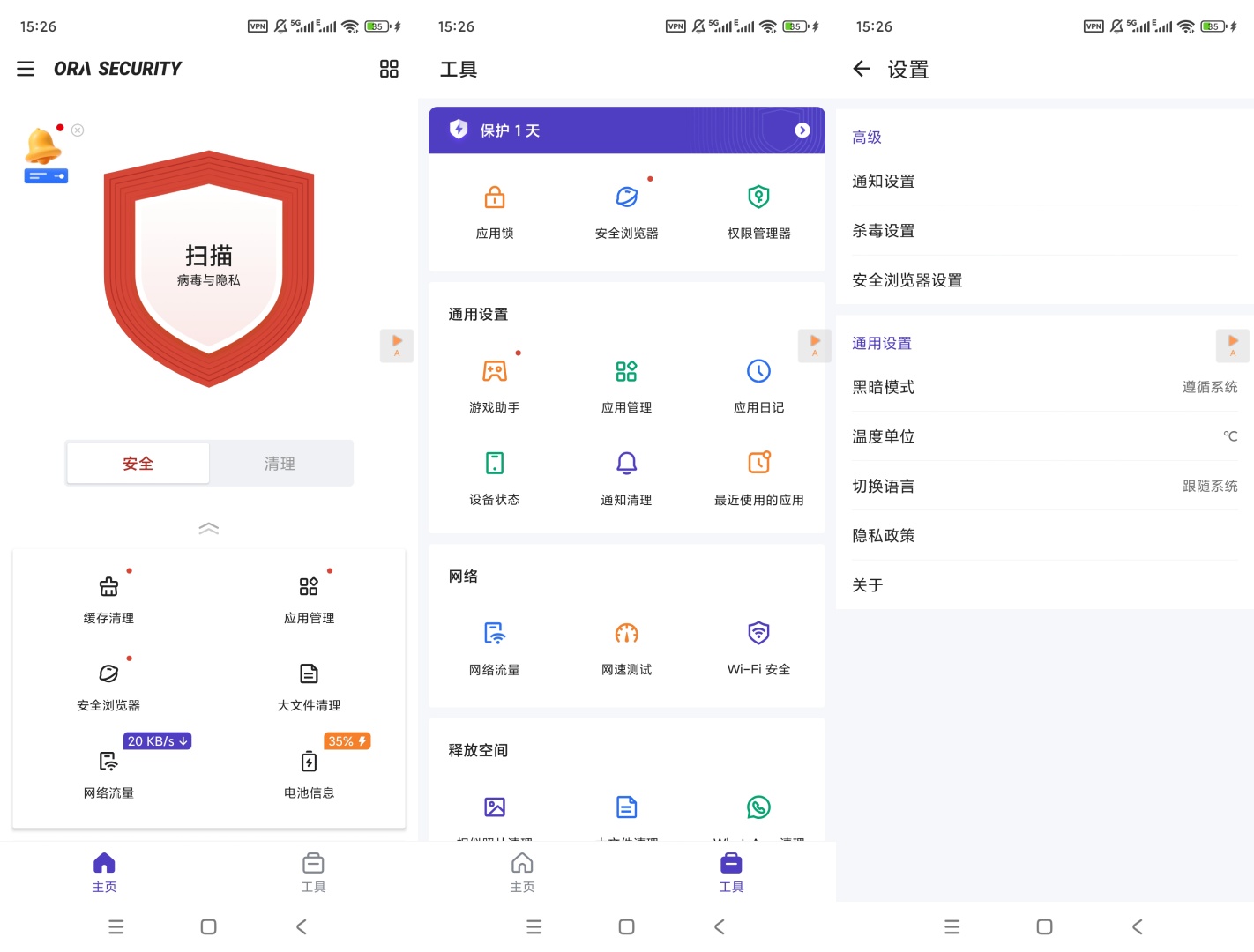Open the 工具 tab in bottom navigation
The width and height of the screenshot is (1254, 952).
[313, 872]
